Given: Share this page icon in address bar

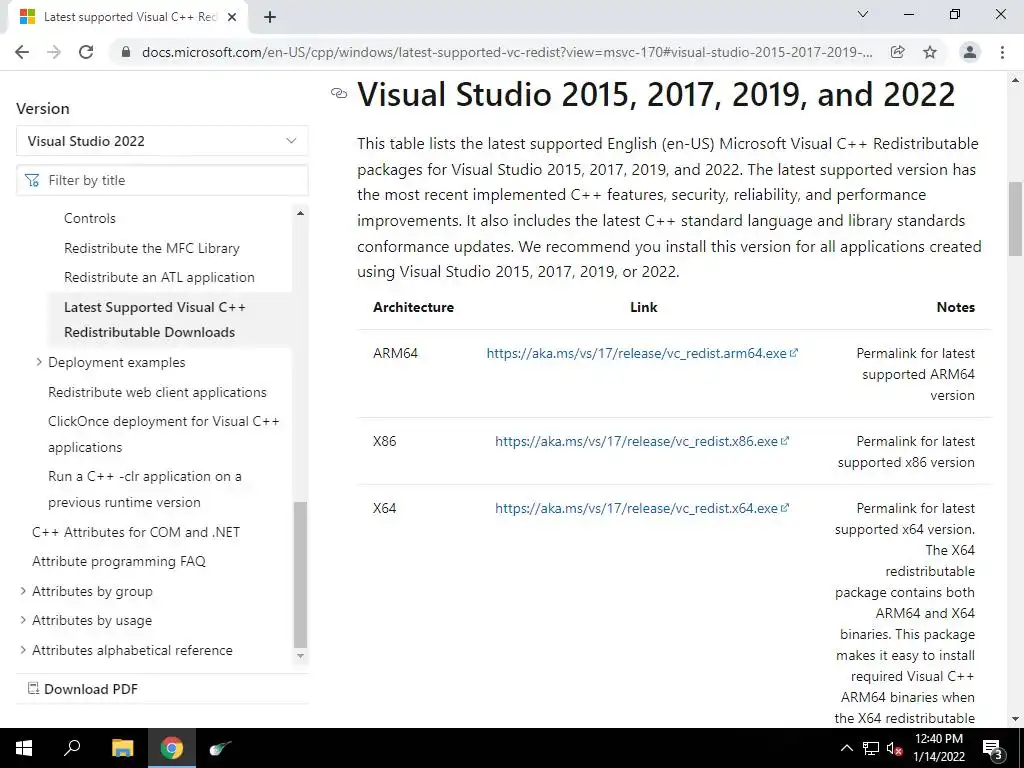Looking at the screenshot, I should point(898,52).
